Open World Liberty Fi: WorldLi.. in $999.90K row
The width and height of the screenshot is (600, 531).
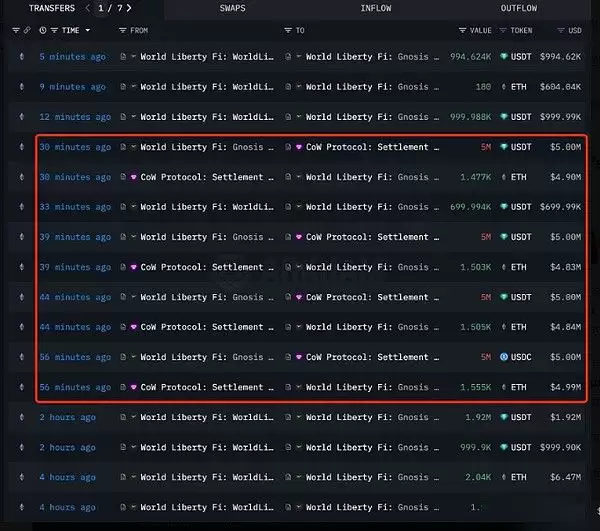coord(207,447)
